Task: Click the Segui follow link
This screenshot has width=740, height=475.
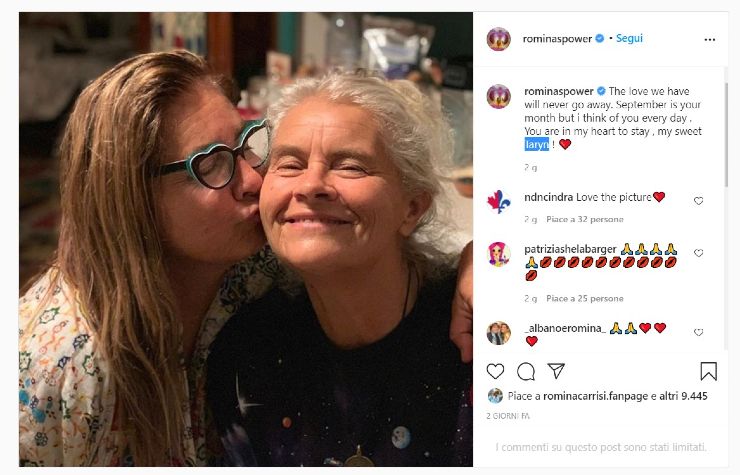Action: [x=629, y=39]
